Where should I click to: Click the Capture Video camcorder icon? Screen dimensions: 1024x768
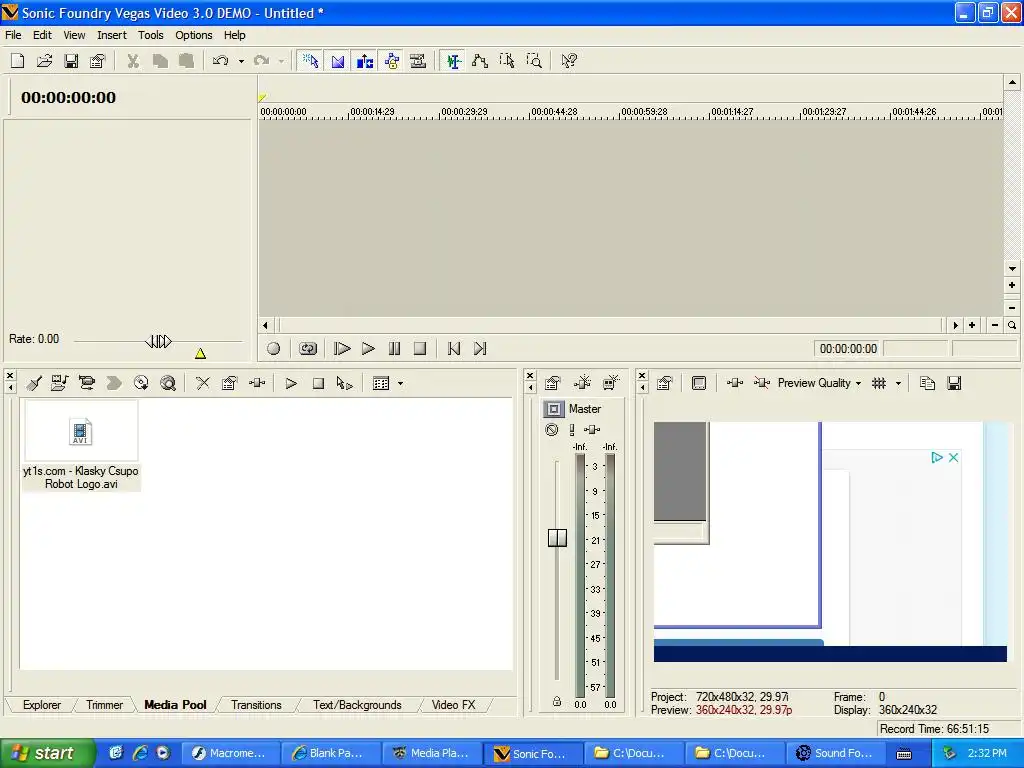[x=86, y=383]
